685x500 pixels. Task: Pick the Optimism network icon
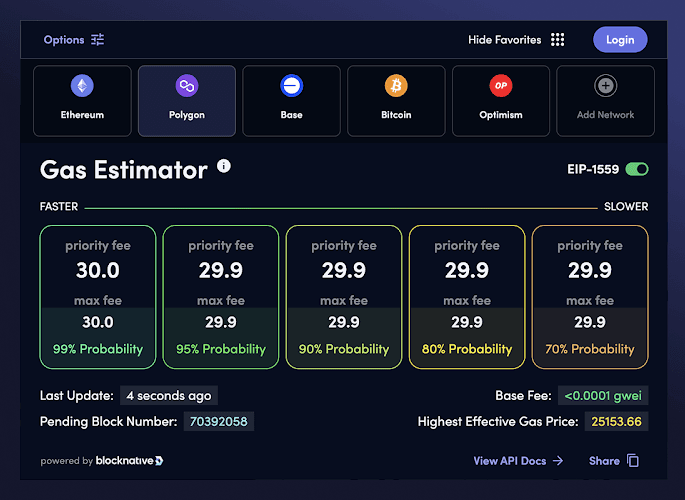pyautogui.click(x=501, y=86)
